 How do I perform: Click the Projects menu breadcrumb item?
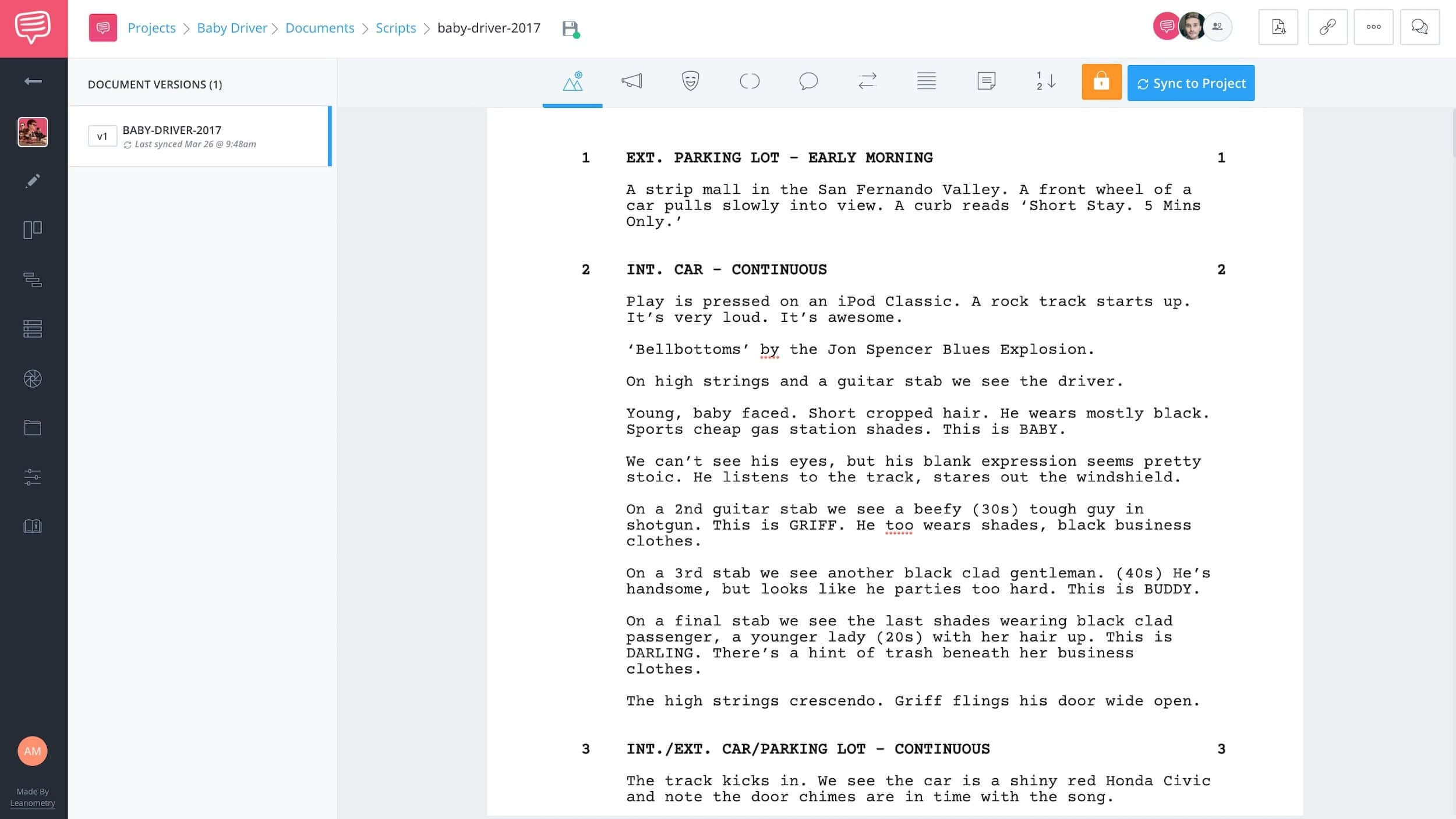[x=151, y=27]
